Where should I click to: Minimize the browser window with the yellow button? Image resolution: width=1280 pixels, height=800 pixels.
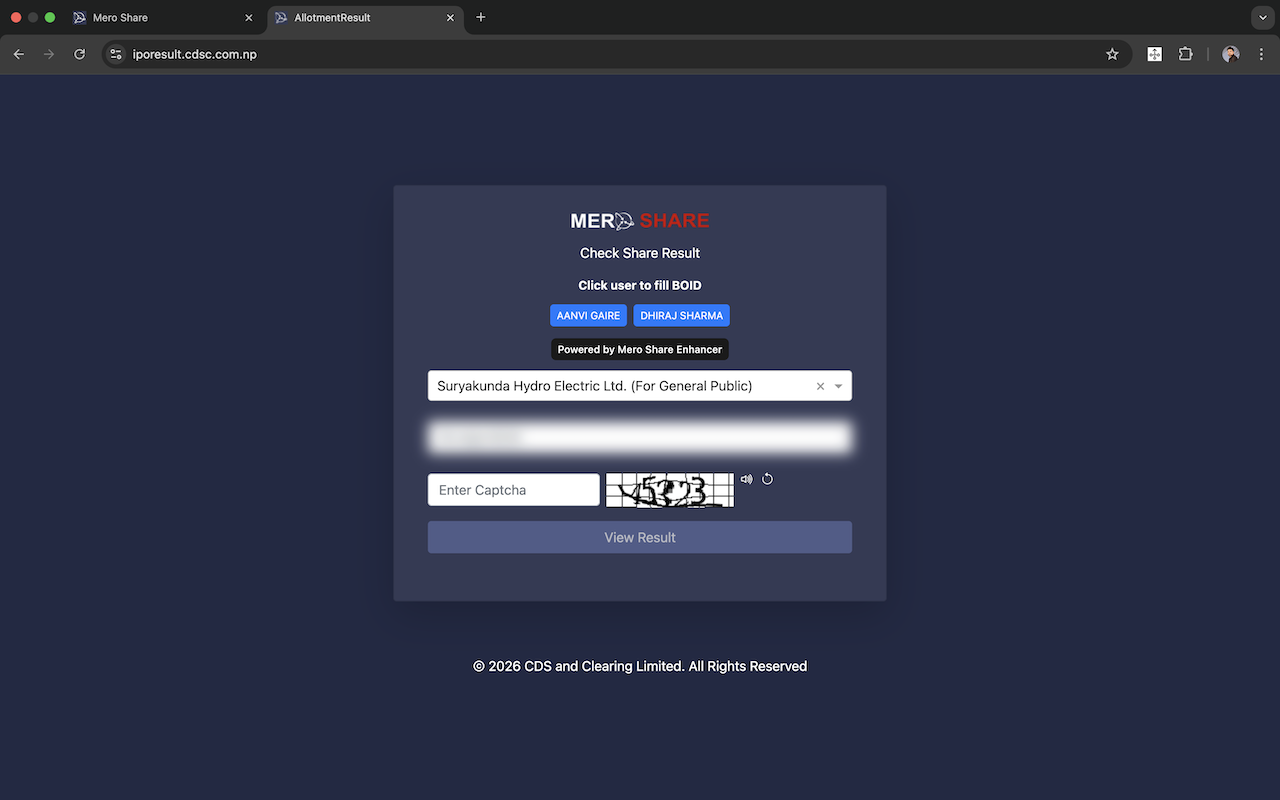point(33,17)
